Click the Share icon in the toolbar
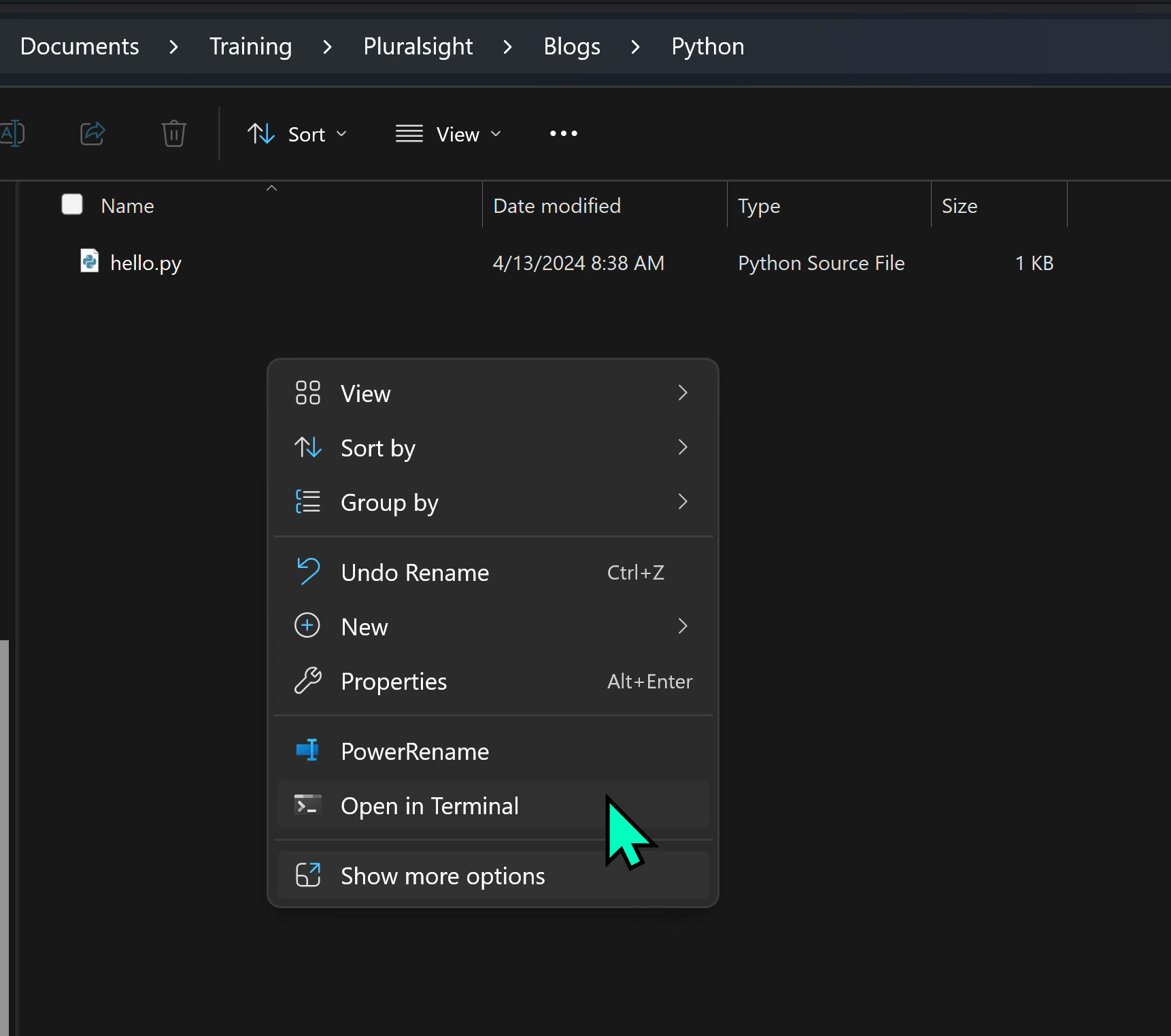This screenshot has height=1036, width=1171. tap(92, 133)
